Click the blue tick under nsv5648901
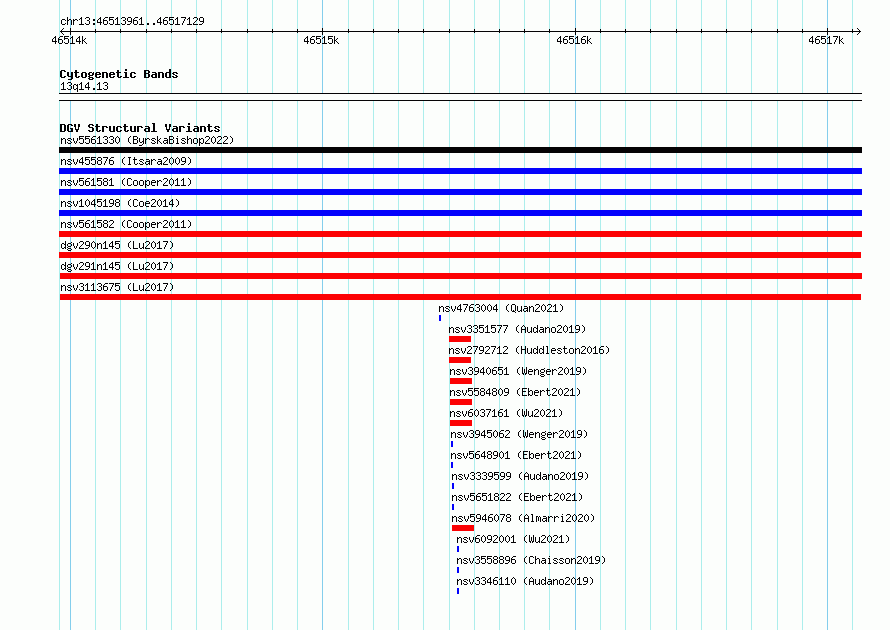 click(452, 465)
